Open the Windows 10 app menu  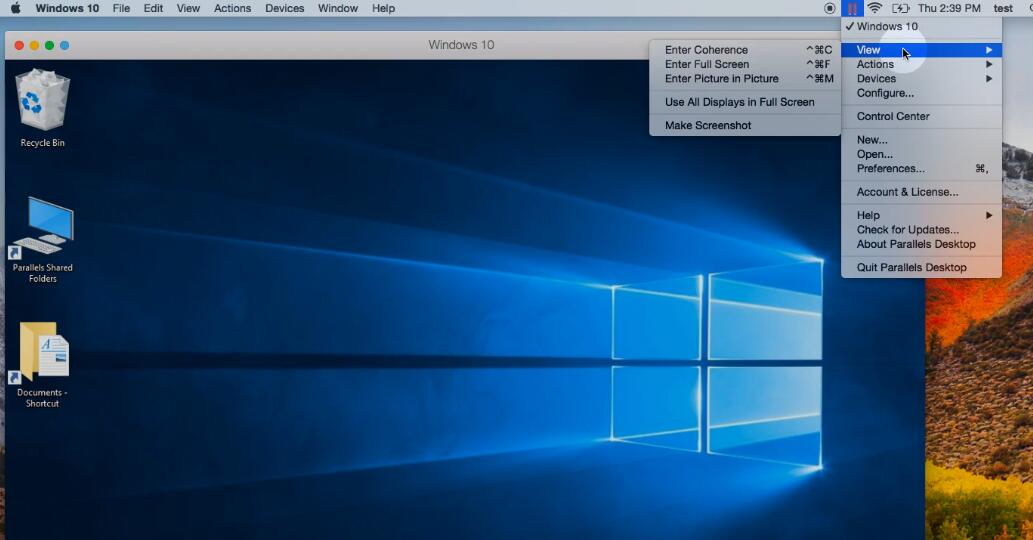[x=67, y=8]
